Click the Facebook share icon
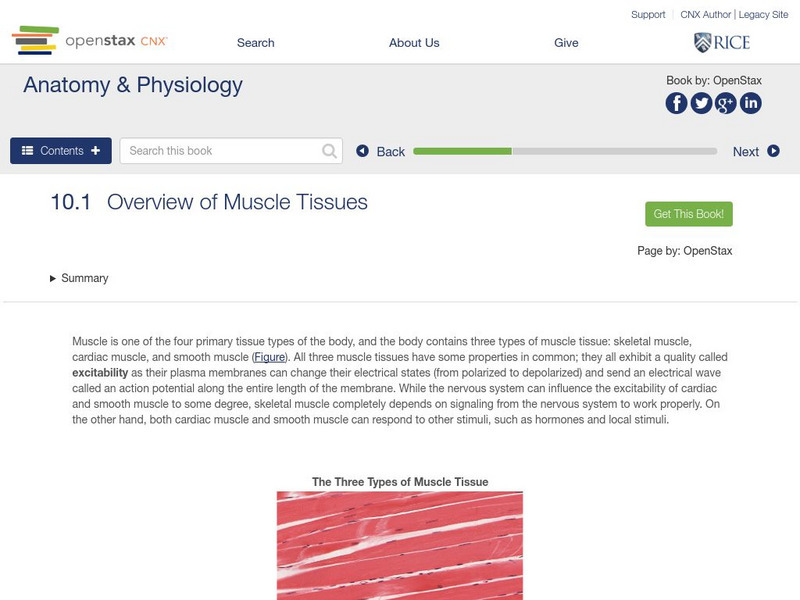Image resolution: width=800 pixels, height=600 pixels. click(677, 103)
